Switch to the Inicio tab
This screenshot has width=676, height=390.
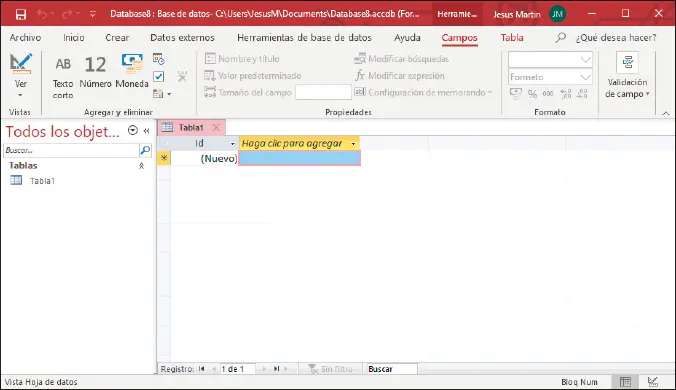pos(74,38)
